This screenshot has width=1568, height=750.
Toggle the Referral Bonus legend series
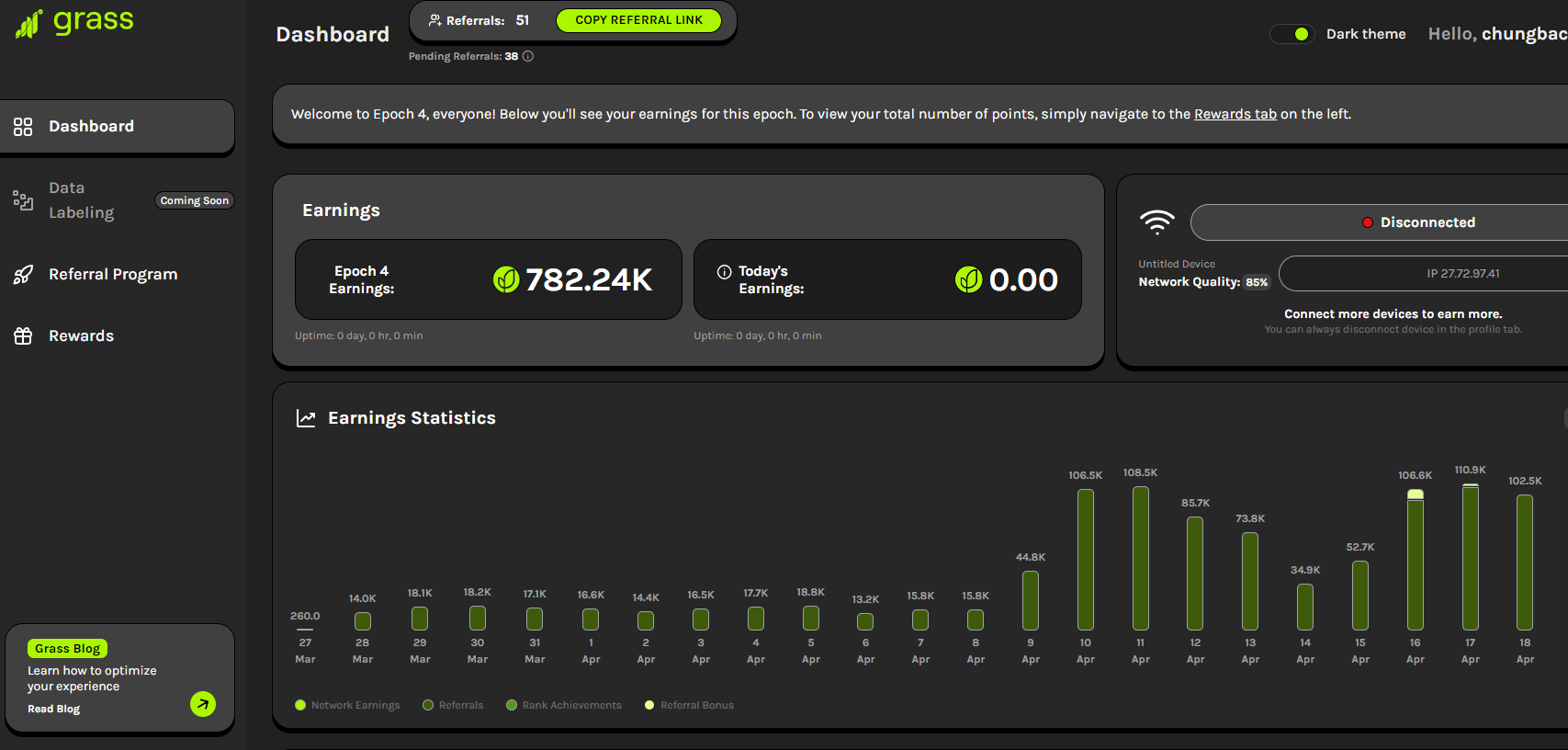689,706
